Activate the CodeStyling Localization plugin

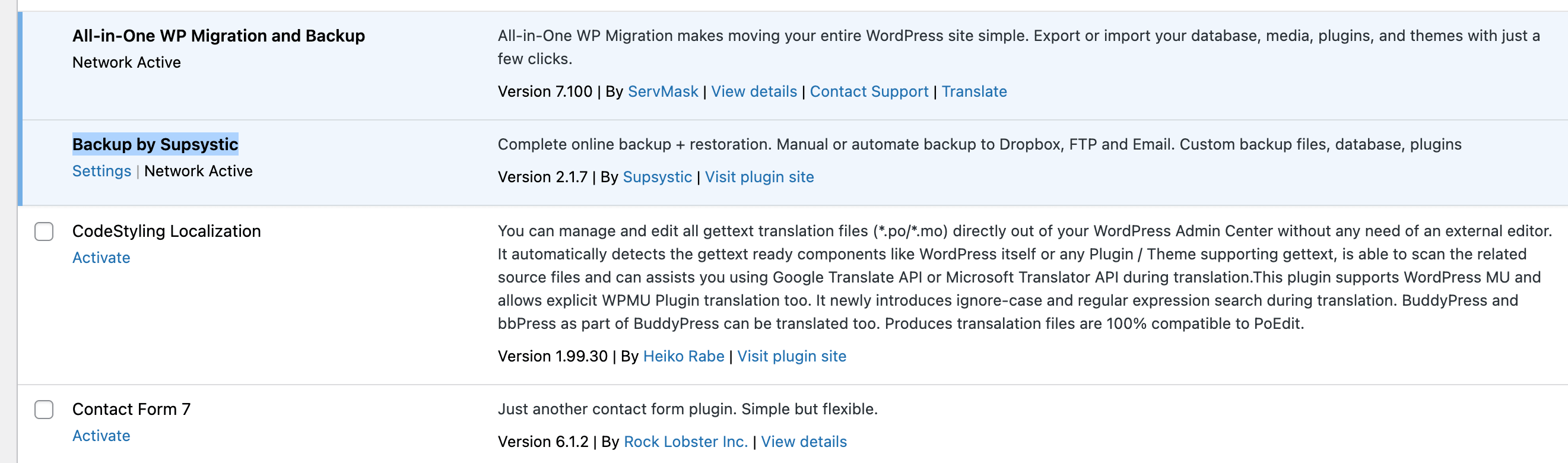pyautogui.click(x=101, y=258)
